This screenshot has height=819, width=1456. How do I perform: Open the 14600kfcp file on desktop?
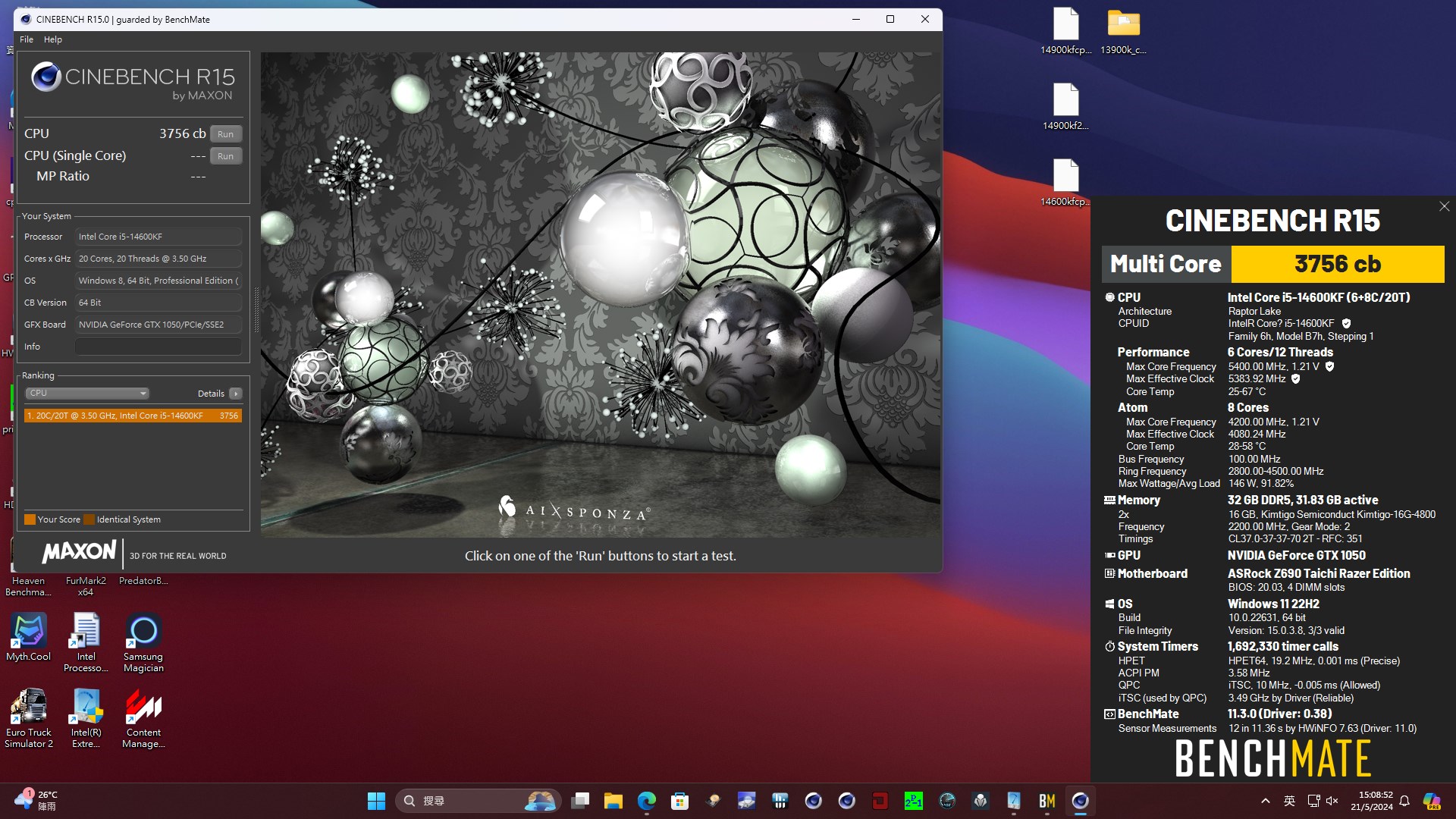tap(1065, 183)
